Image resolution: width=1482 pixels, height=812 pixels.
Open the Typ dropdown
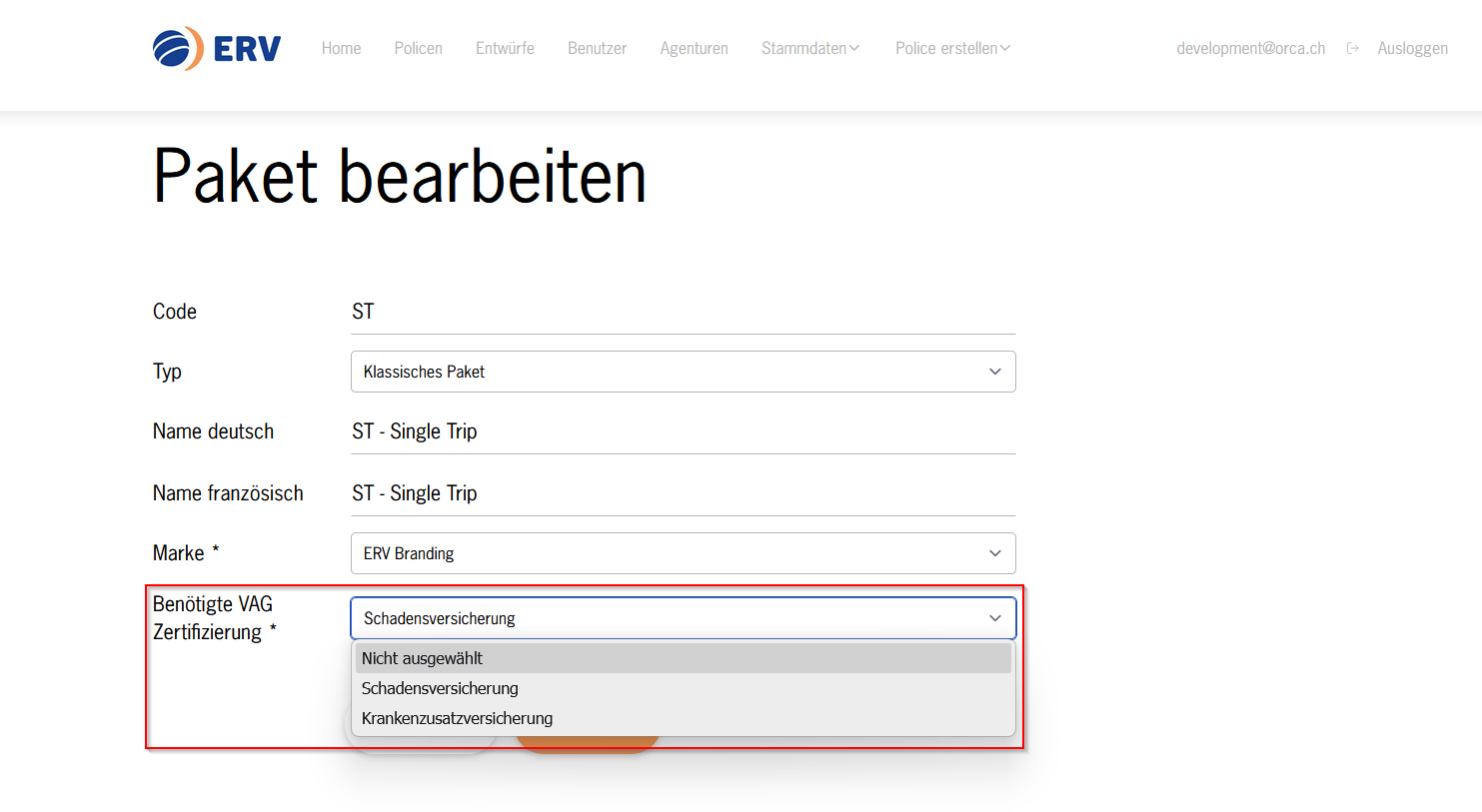[683, 372]
